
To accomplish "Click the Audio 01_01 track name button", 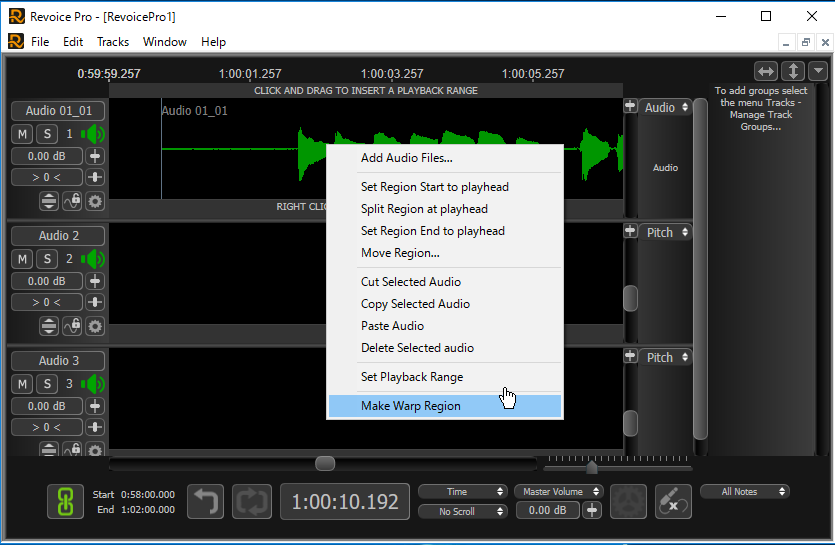I will tap(59, 111).
